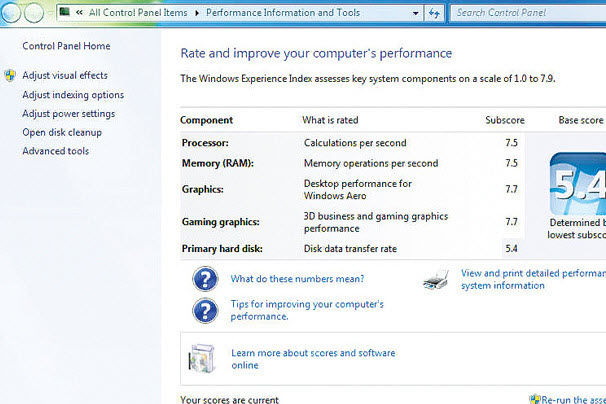Open View and print detailed performance link
The image size is (606, 404).
533,279
